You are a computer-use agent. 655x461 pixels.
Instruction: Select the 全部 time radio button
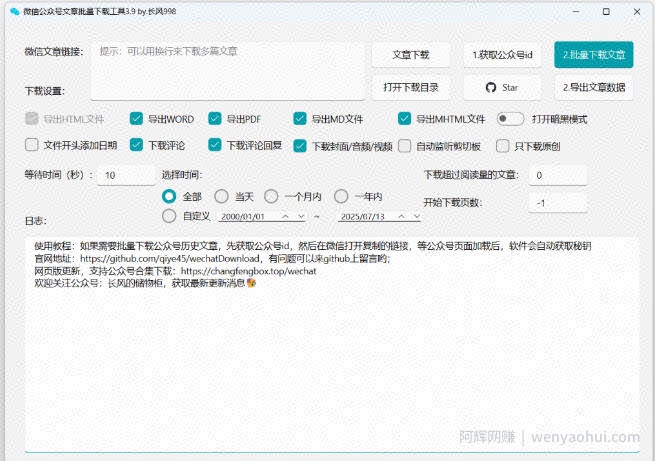(x=169, y=196)
